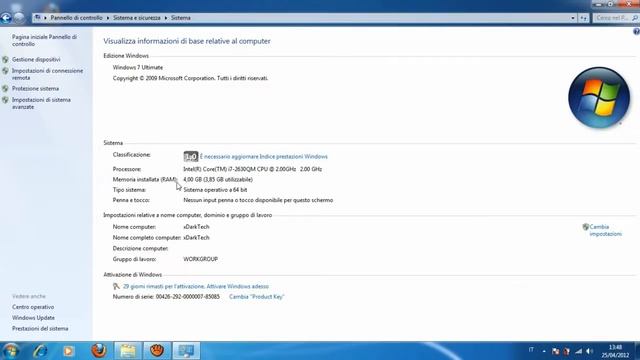Open Firefox from the taskbar
Image resolution: width=640 pixels, height=360 pixels.
pyautogui.click(x=99, y=351)
